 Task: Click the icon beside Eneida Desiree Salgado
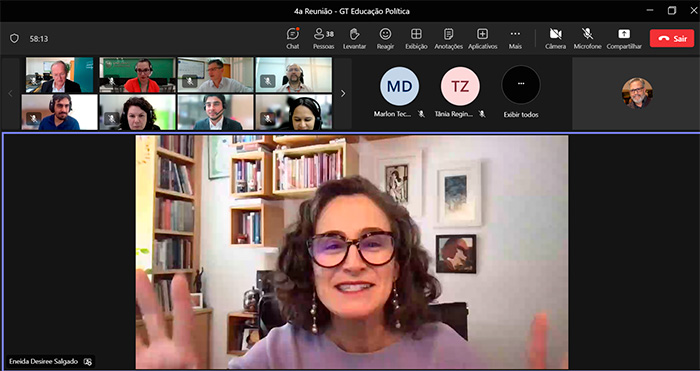(88, 362)
